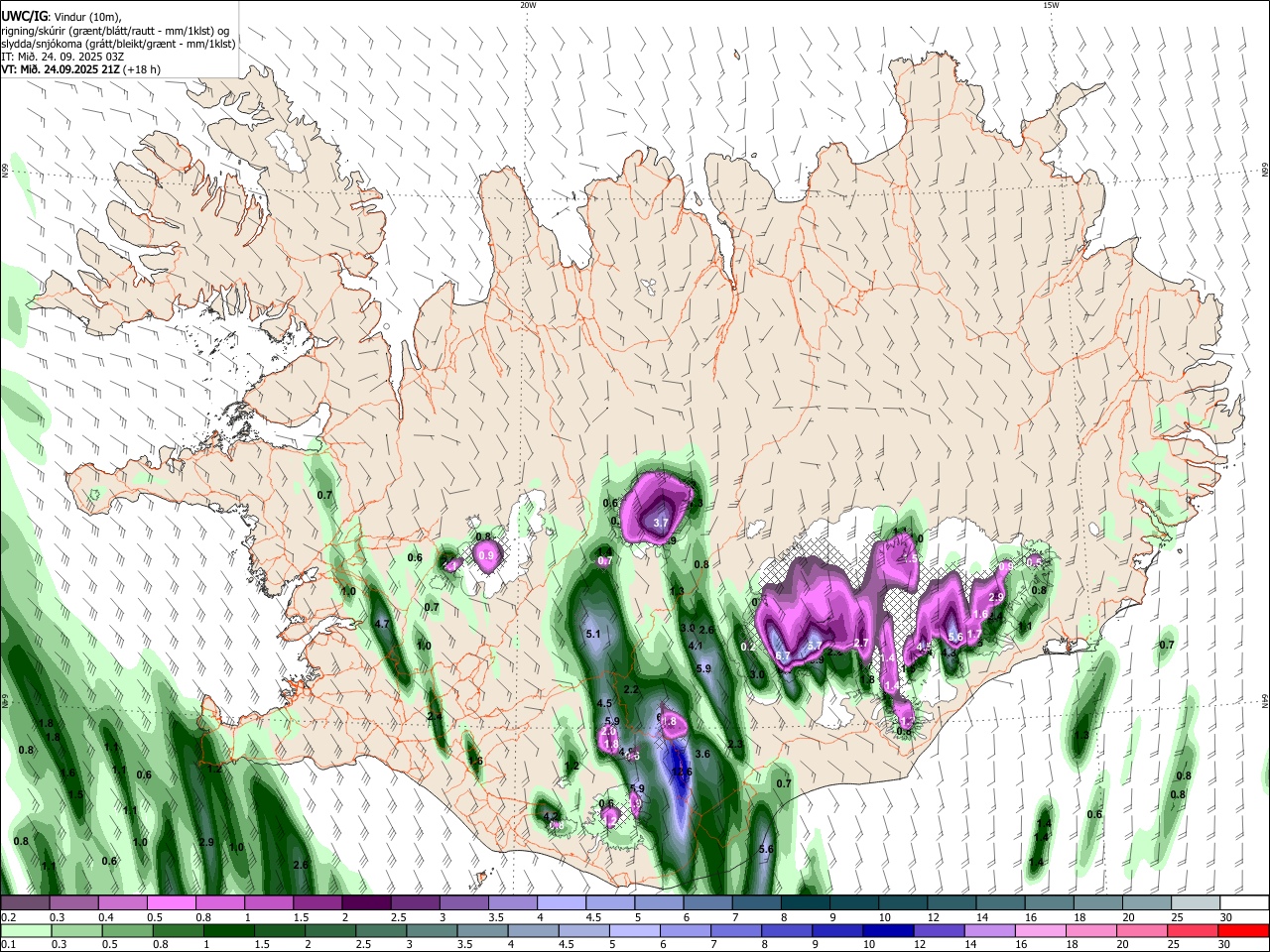Click the 20W longitude label at the top
1270x952 pixels.
pyautogui.click(x=528, y=5)
